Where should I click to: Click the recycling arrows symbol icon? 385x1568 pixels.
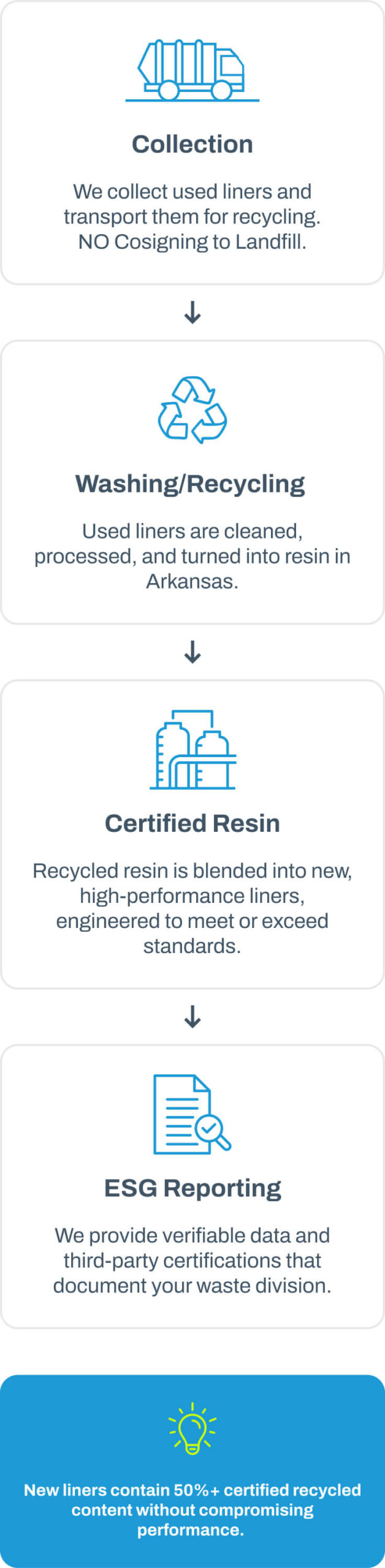(192, 409)
